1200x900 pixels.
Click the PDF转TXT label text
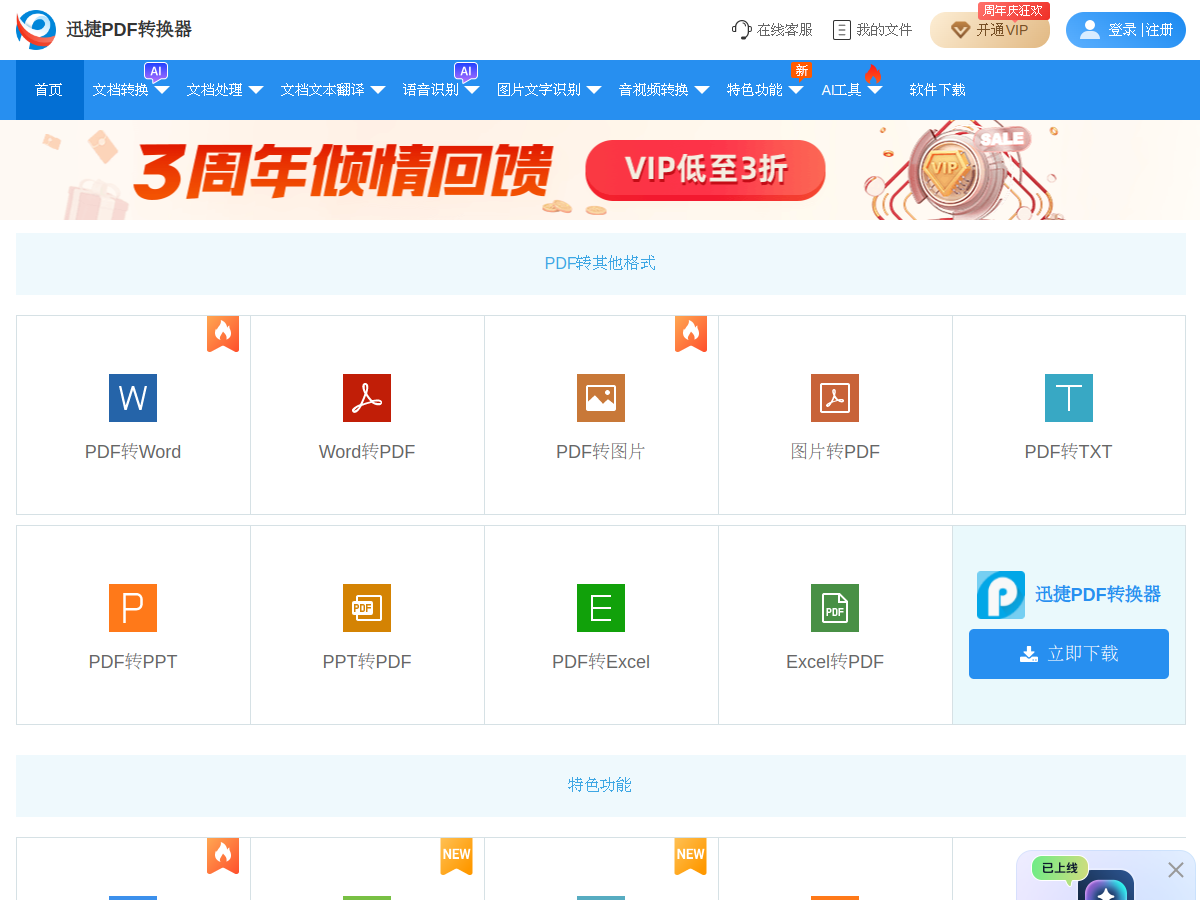pyautogui.click(x=1069, y=452)
